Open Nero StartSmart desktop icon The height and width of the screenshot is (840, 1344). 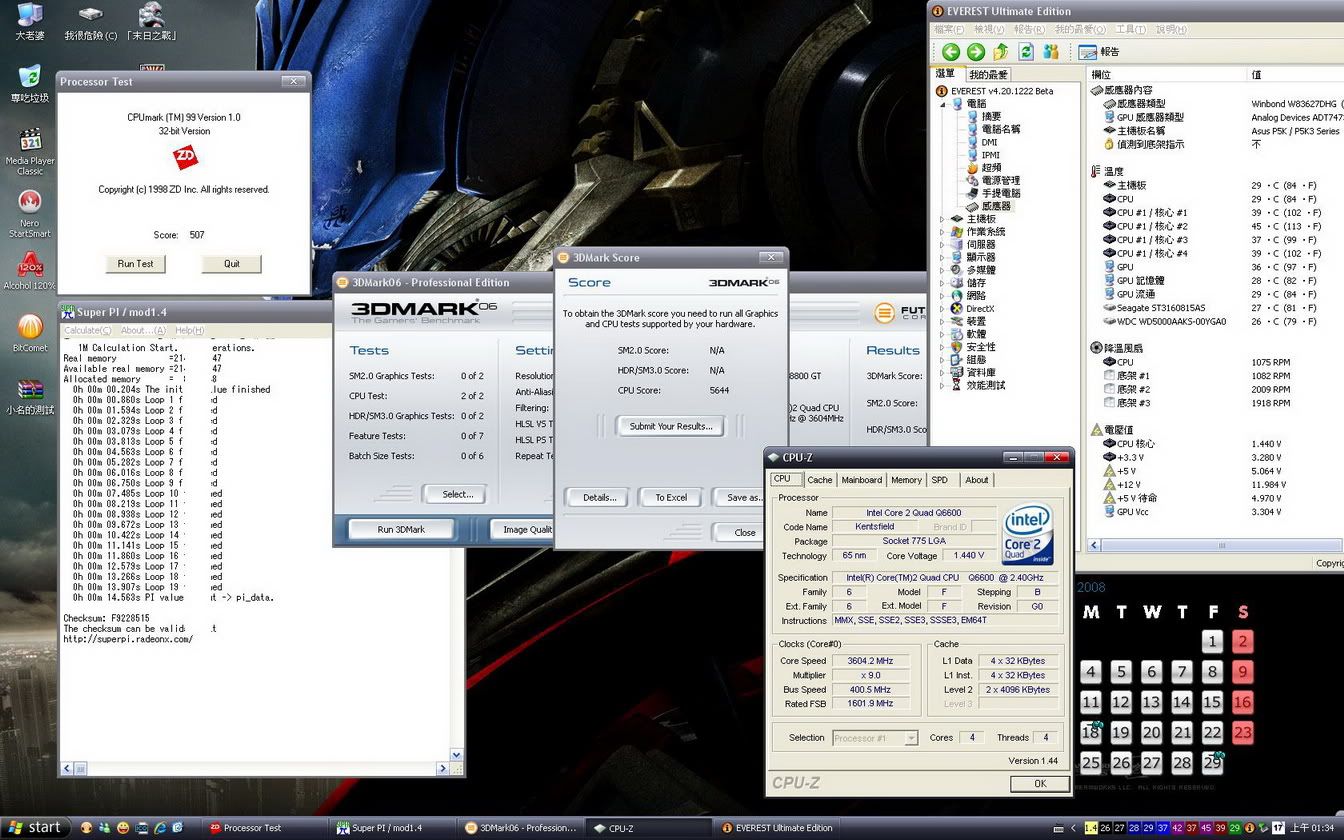pos(30,214)
